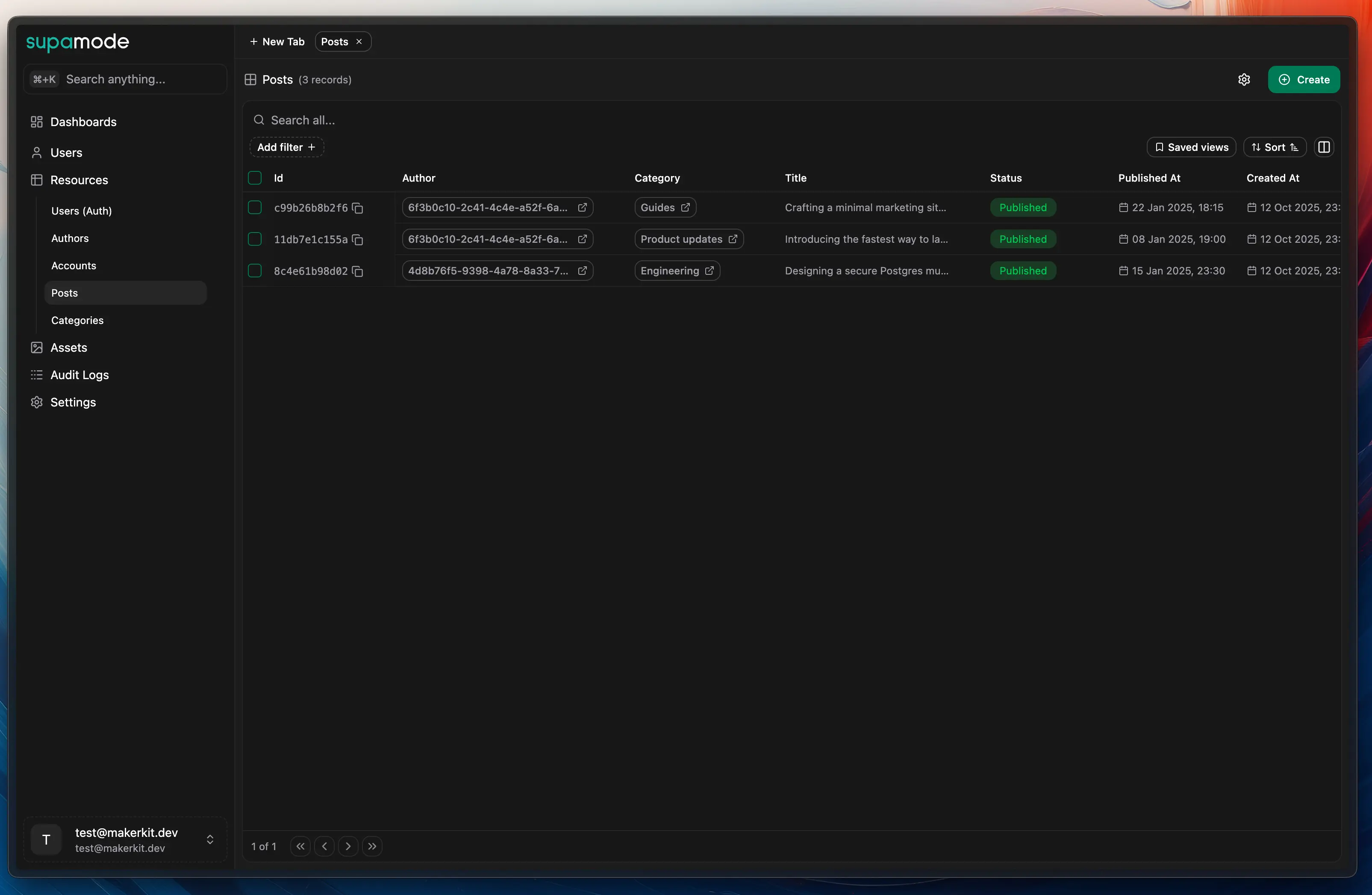The width and height of the screenshot is (1372, 895).
Task: Select the 11db7e1c155a row checkbox
Action: tap(255, 239)
